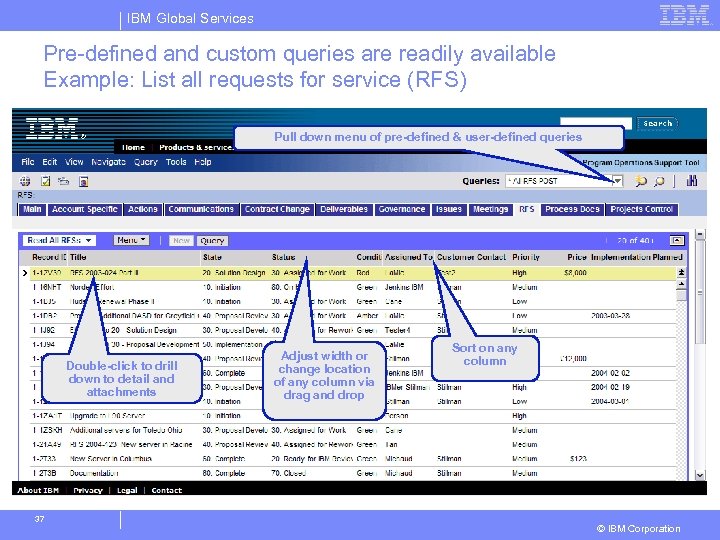
Task: Click the Search button in the banner
Action: pyautogui.click(x=657, y=123)
